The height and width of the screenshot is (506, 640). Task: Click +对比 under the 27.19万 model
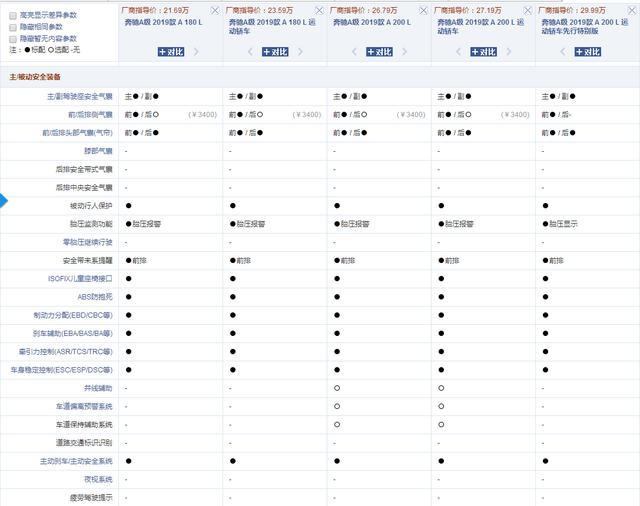point(484,52)
